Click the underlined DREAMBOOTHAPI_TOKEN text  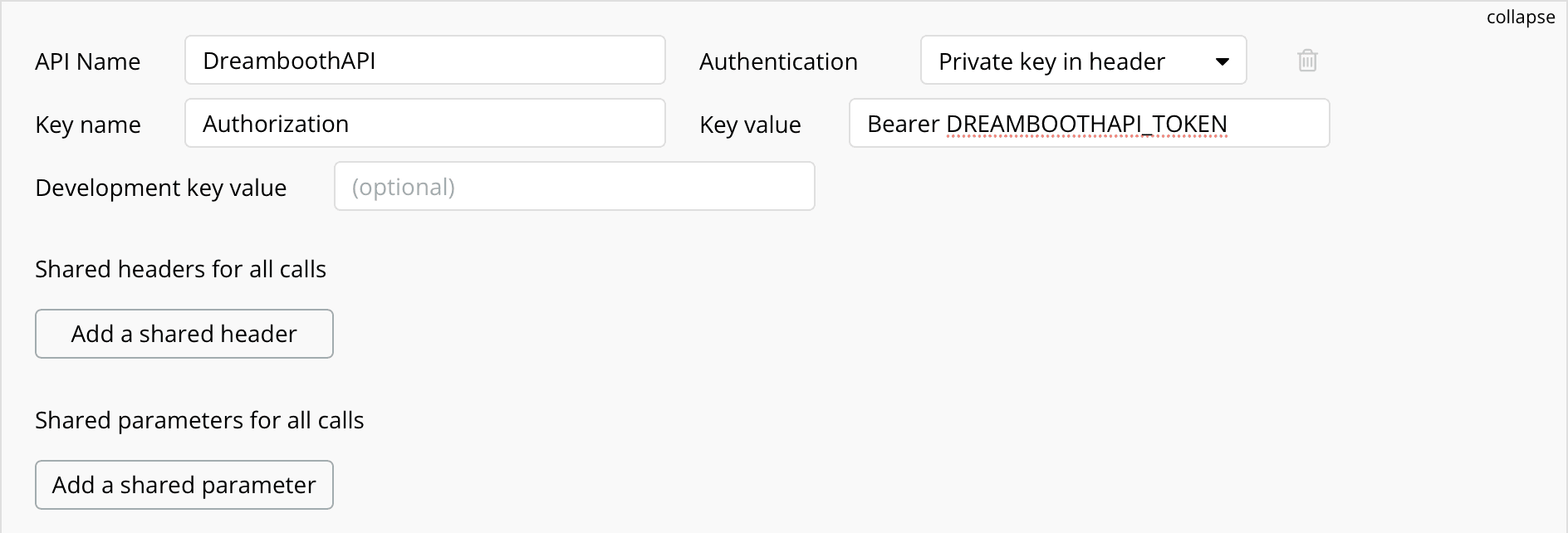tap(1086, 124)
